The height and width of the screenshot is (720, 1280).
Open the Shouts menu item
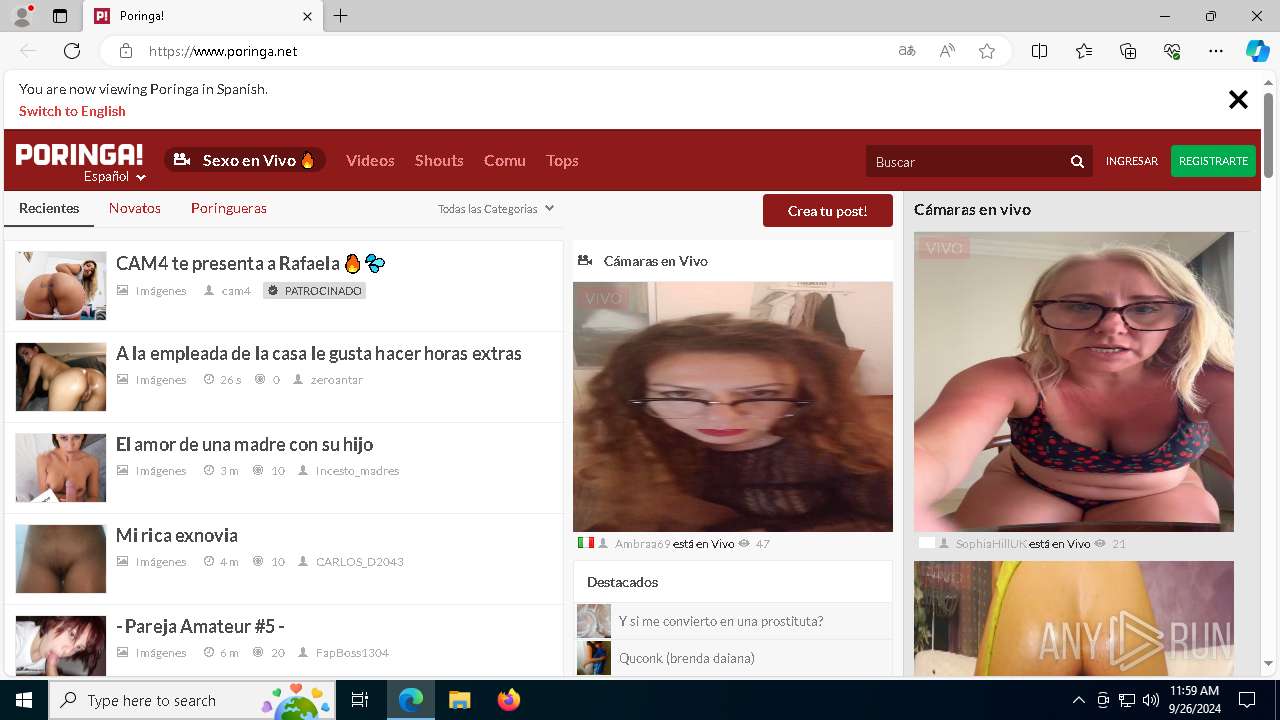(x=439, y=160)
